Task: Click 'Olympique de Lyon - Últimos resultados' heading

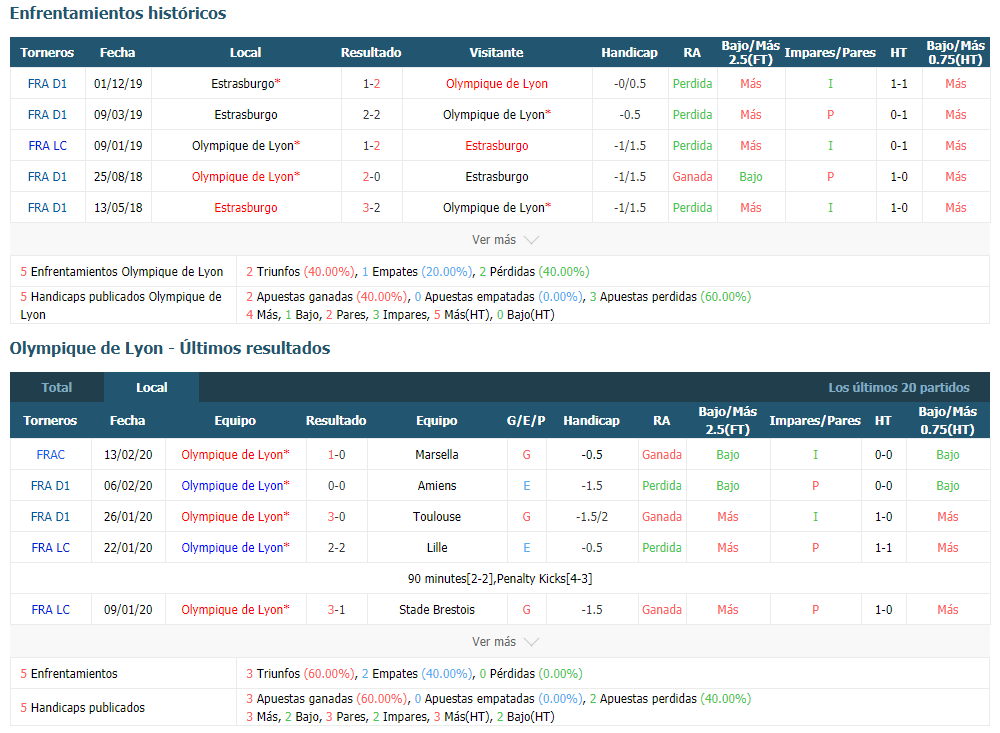Action: point(170,348)
